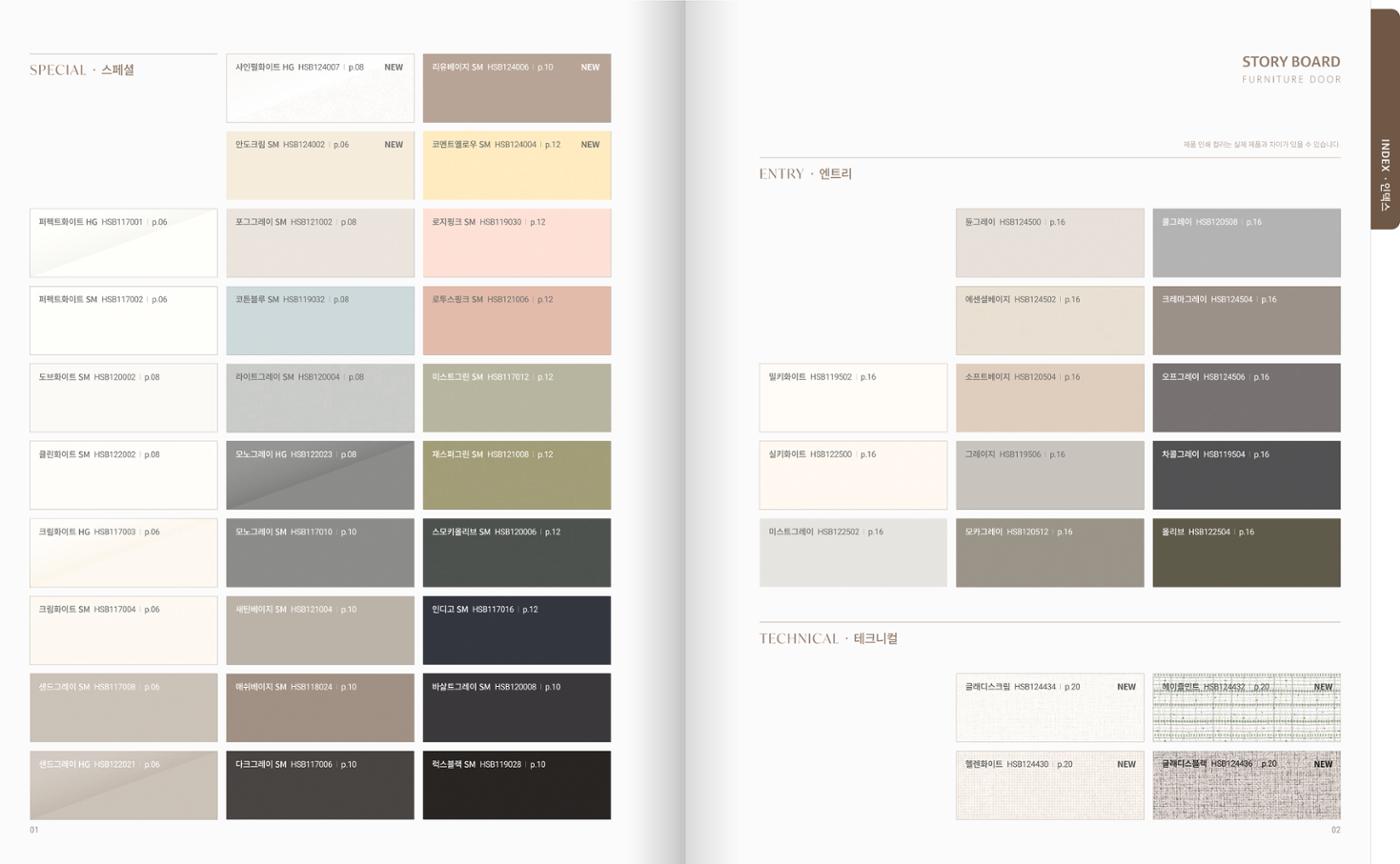
Task: Pick the 코멘트옐로우 SM yellow swatch
Action: [516, 166]
